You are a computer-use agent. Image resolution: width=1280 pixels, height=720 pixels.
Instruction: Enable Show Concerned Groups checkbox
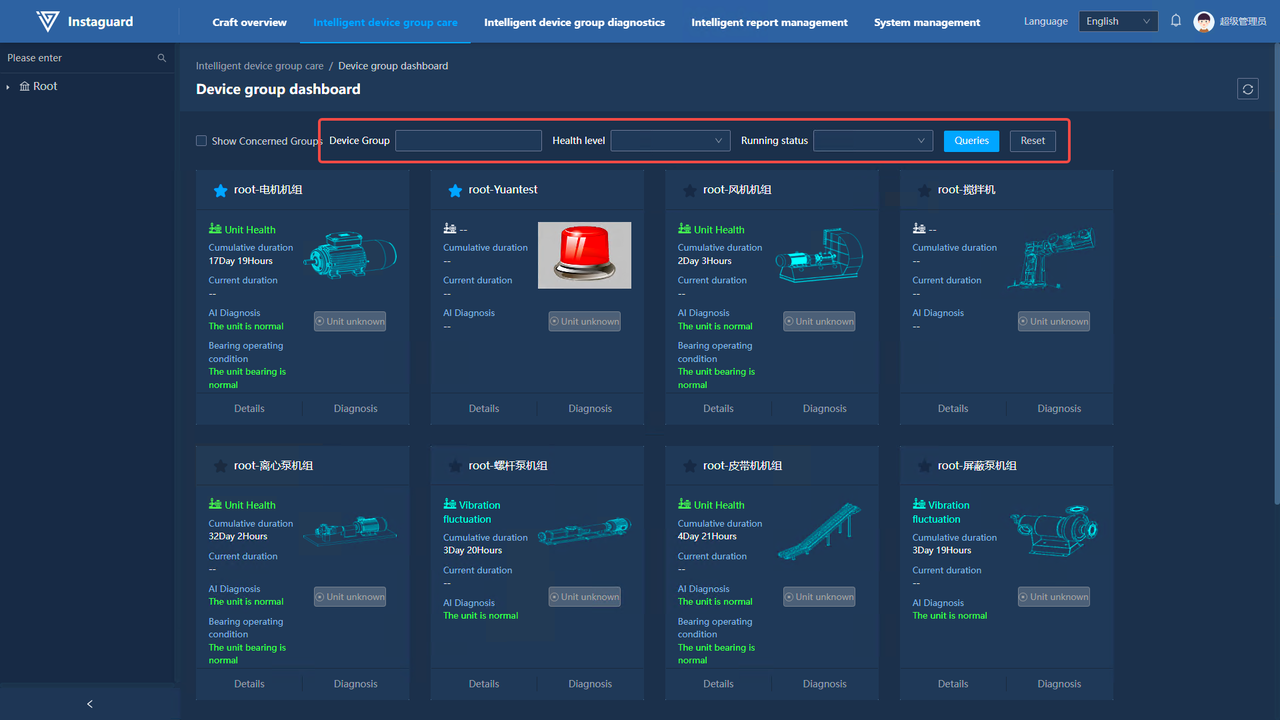tap(201, 141)
